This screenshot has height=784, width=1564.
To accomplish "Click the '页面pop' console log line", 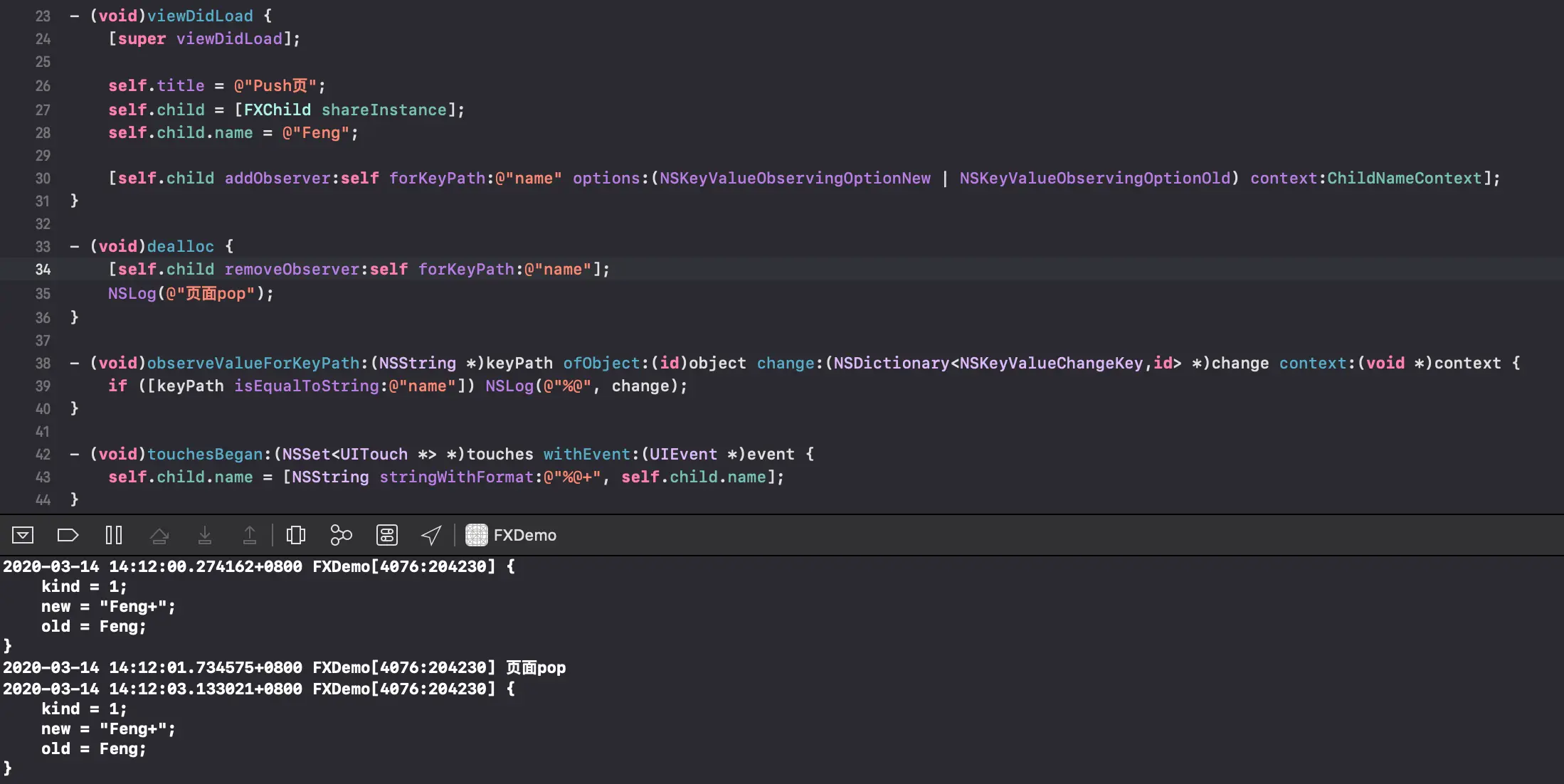I will click(535, 667).
